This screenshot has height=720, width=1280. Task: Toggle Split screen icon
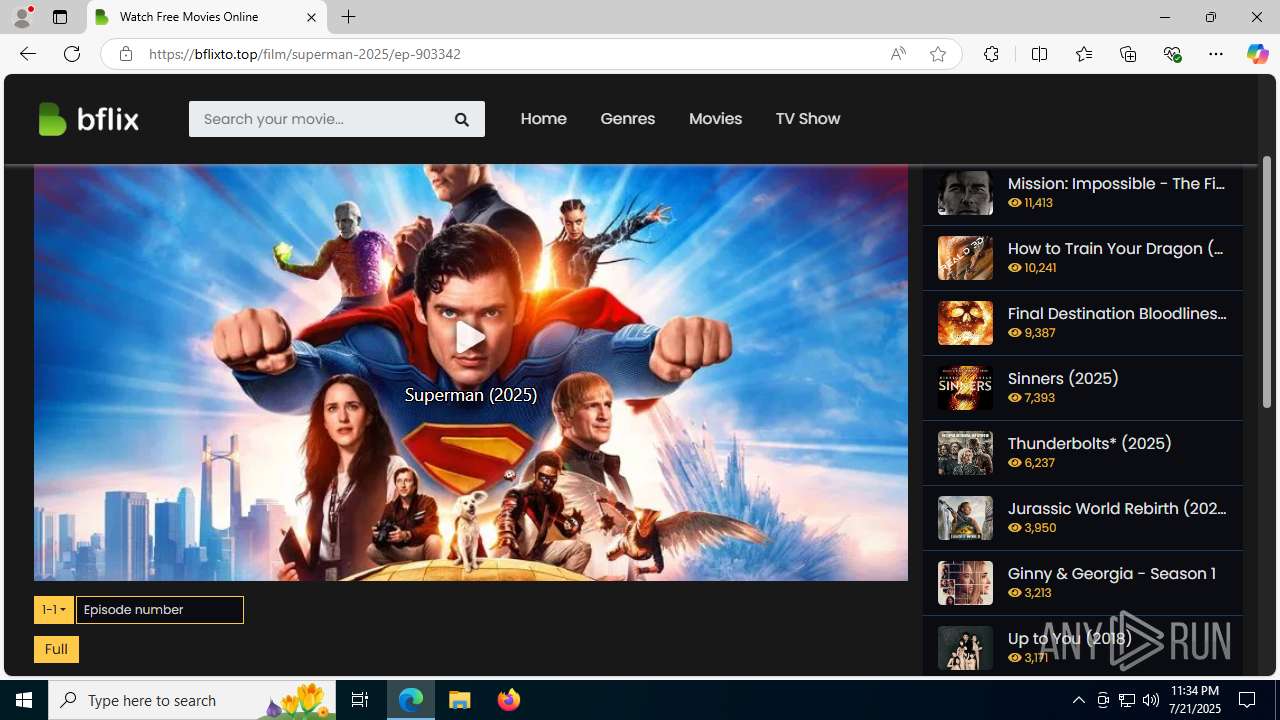(x=1039, y=54)
